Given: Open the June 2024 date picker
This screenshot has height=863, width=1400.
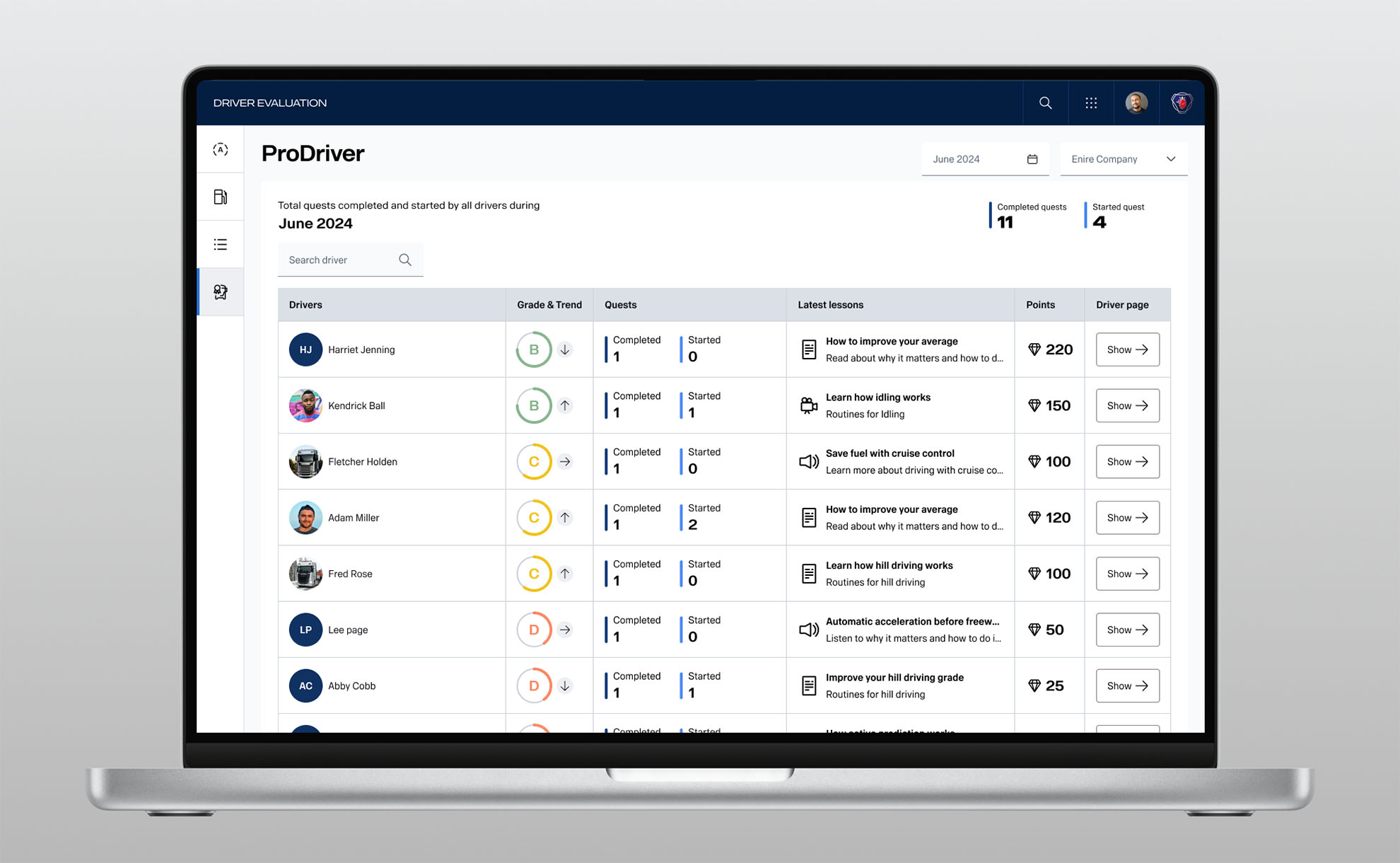Looking at the screenshot, I should point(985,159).
